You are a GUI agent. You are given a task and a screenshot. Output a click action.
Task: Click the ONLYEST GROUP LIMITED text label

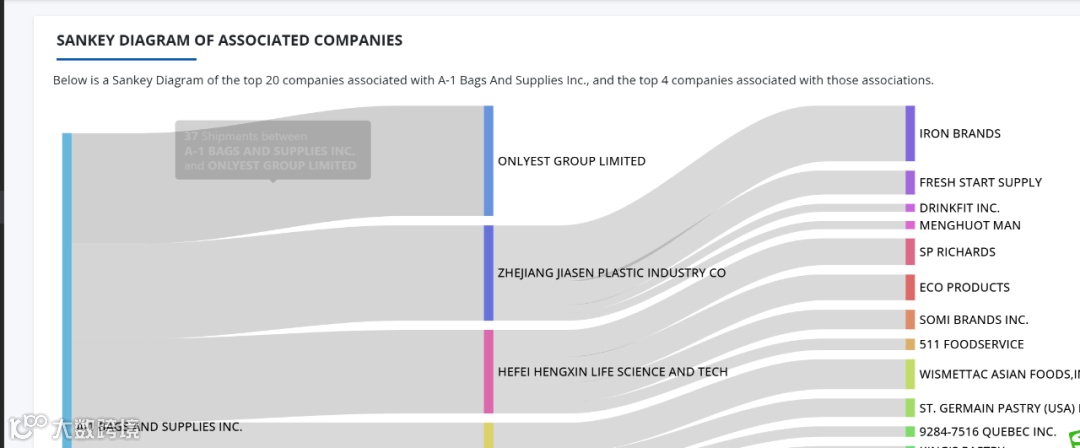(571, 161)
